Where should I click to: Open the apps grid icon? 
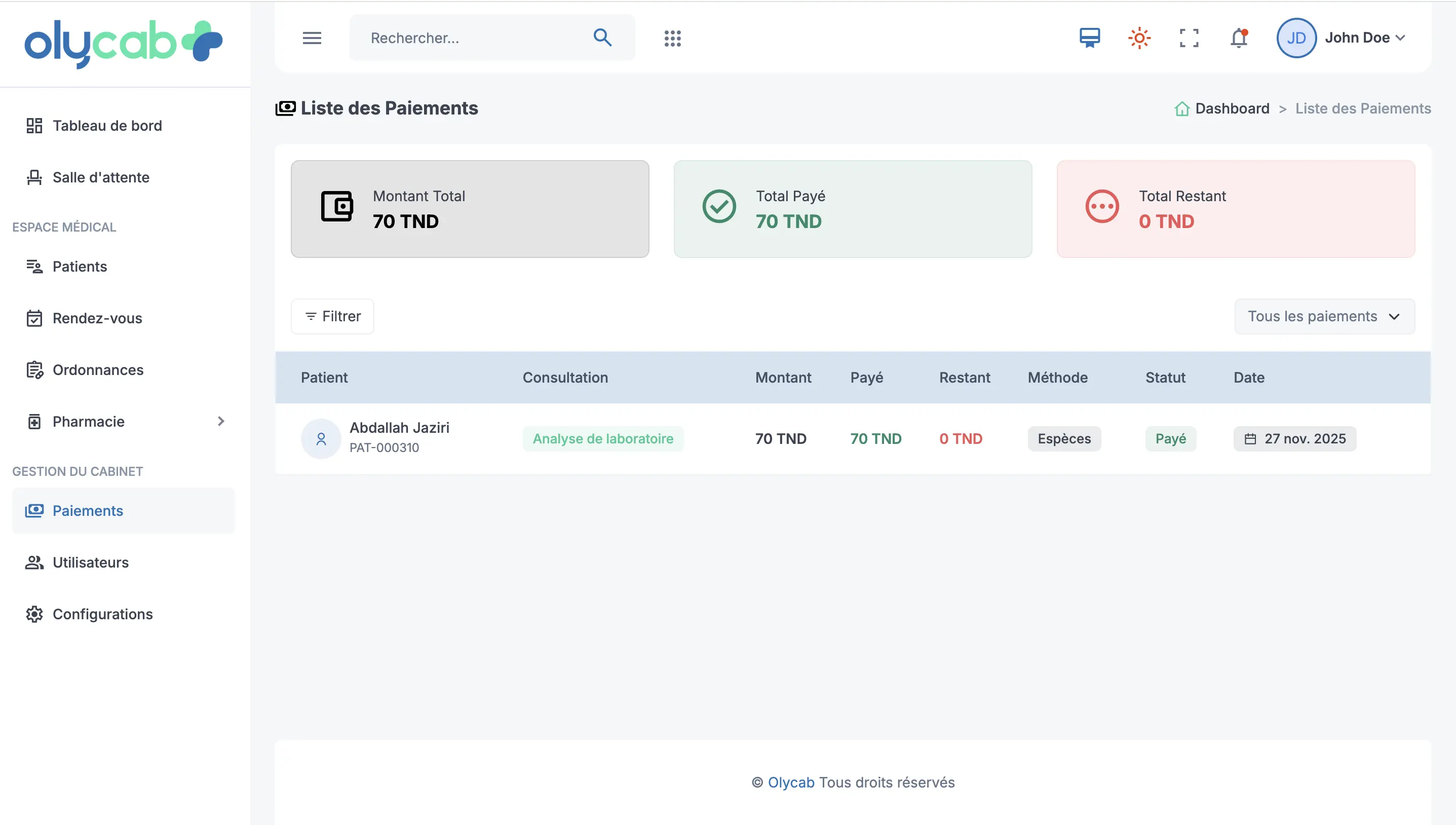click(672, 38)
